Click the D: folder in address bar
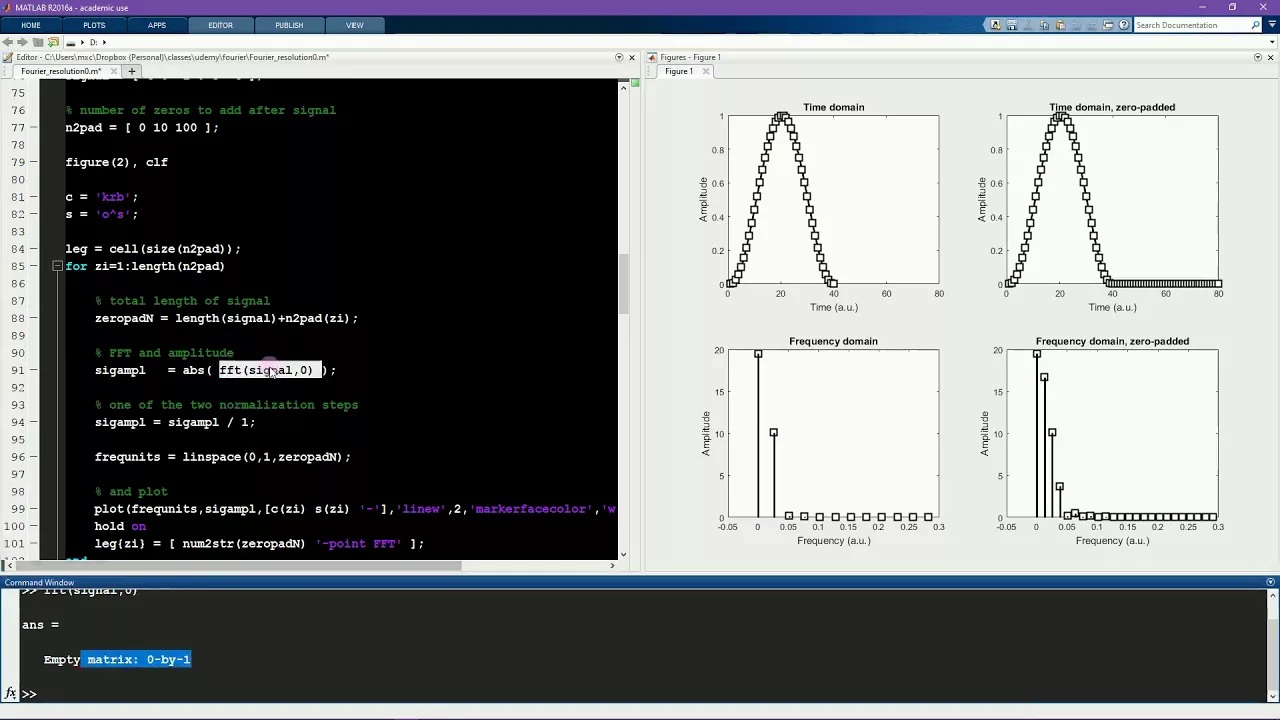Image resolution: width=1280 pixels, height=720 pixels. coord(93,42)
